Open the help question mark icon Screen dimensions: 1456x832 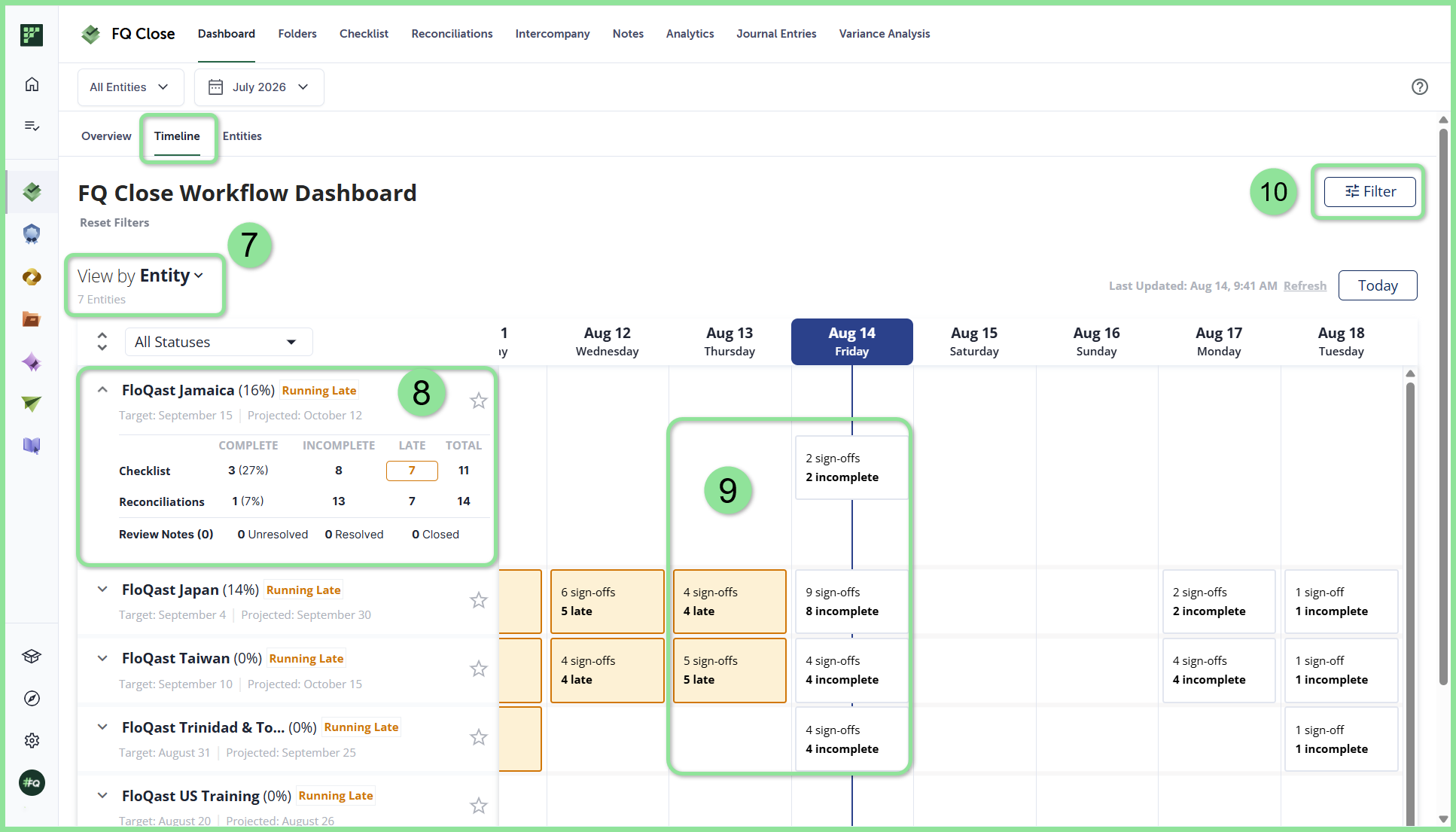click(x=1420, y=87)
